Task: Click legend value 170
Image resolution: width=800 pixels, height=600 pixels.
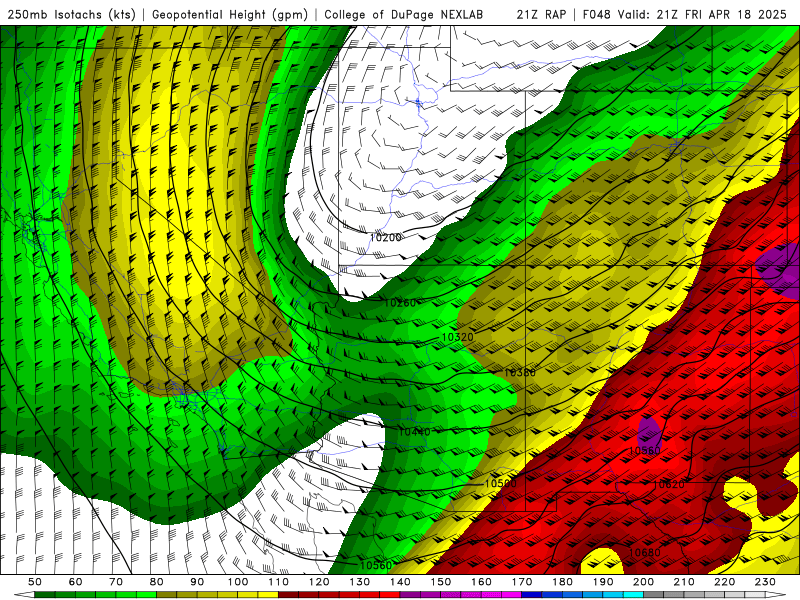Action: click(522, 582)
